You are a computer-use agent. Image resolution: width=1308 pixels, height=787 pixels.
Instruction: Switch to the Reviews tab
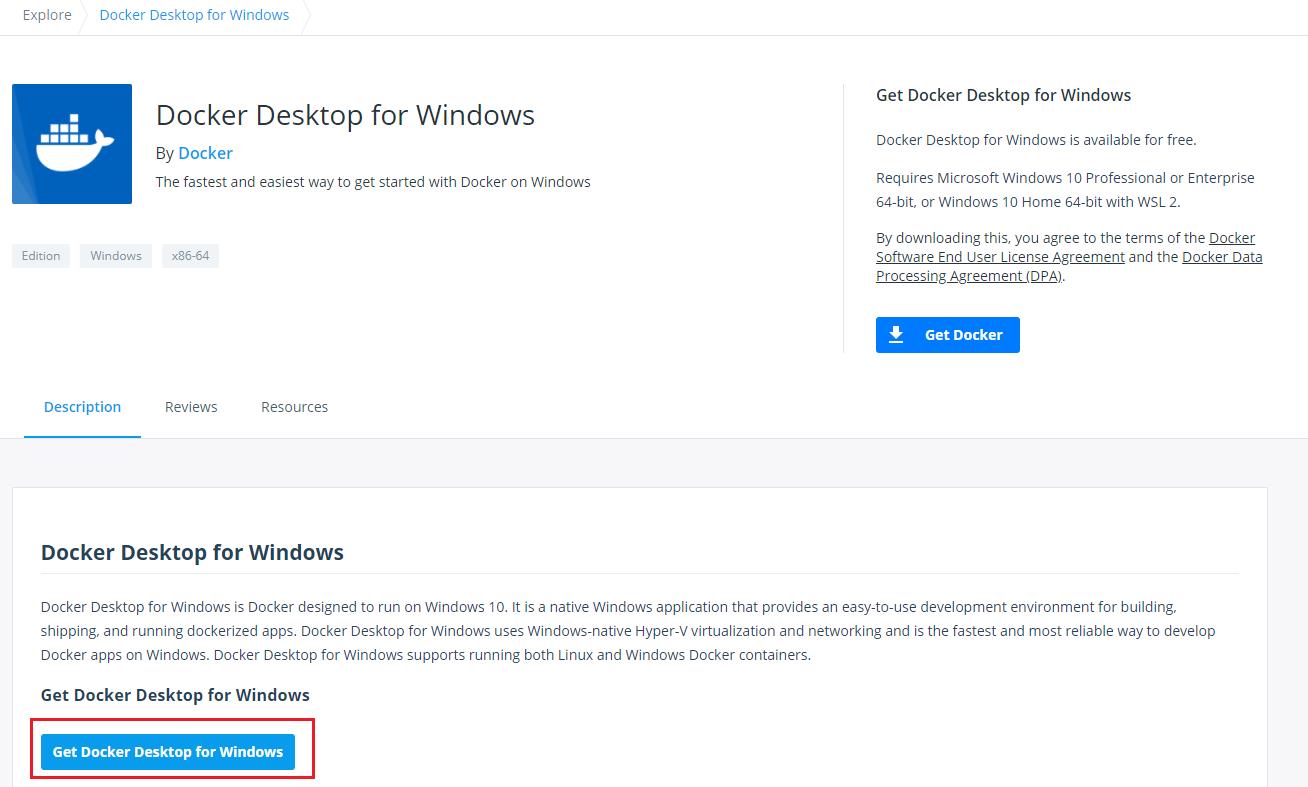[x=191, y=407]
